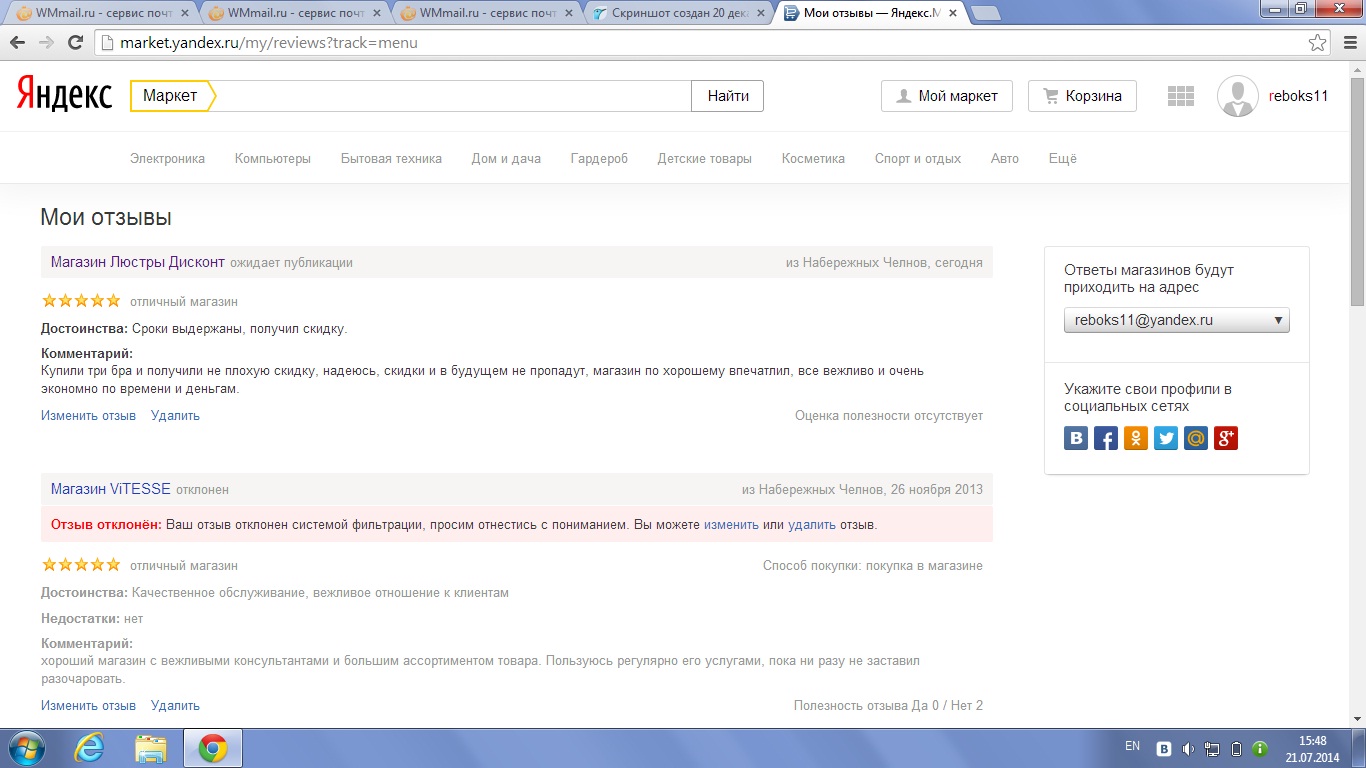The height and width of the screenshot is (768, 1366).
Task: Click the star rating of Люстры Дисконт review
Action: [x=80, y=300]
